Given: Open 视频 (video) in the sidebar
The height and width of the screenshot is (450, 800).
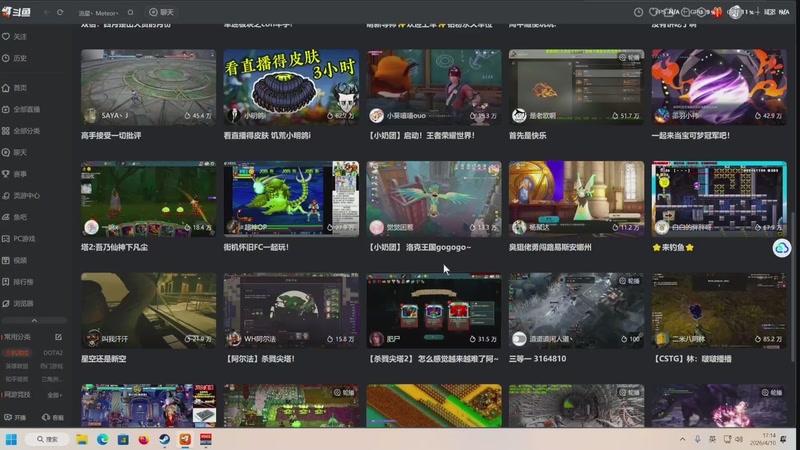Looking at the screenshot, I should point(14,260).
